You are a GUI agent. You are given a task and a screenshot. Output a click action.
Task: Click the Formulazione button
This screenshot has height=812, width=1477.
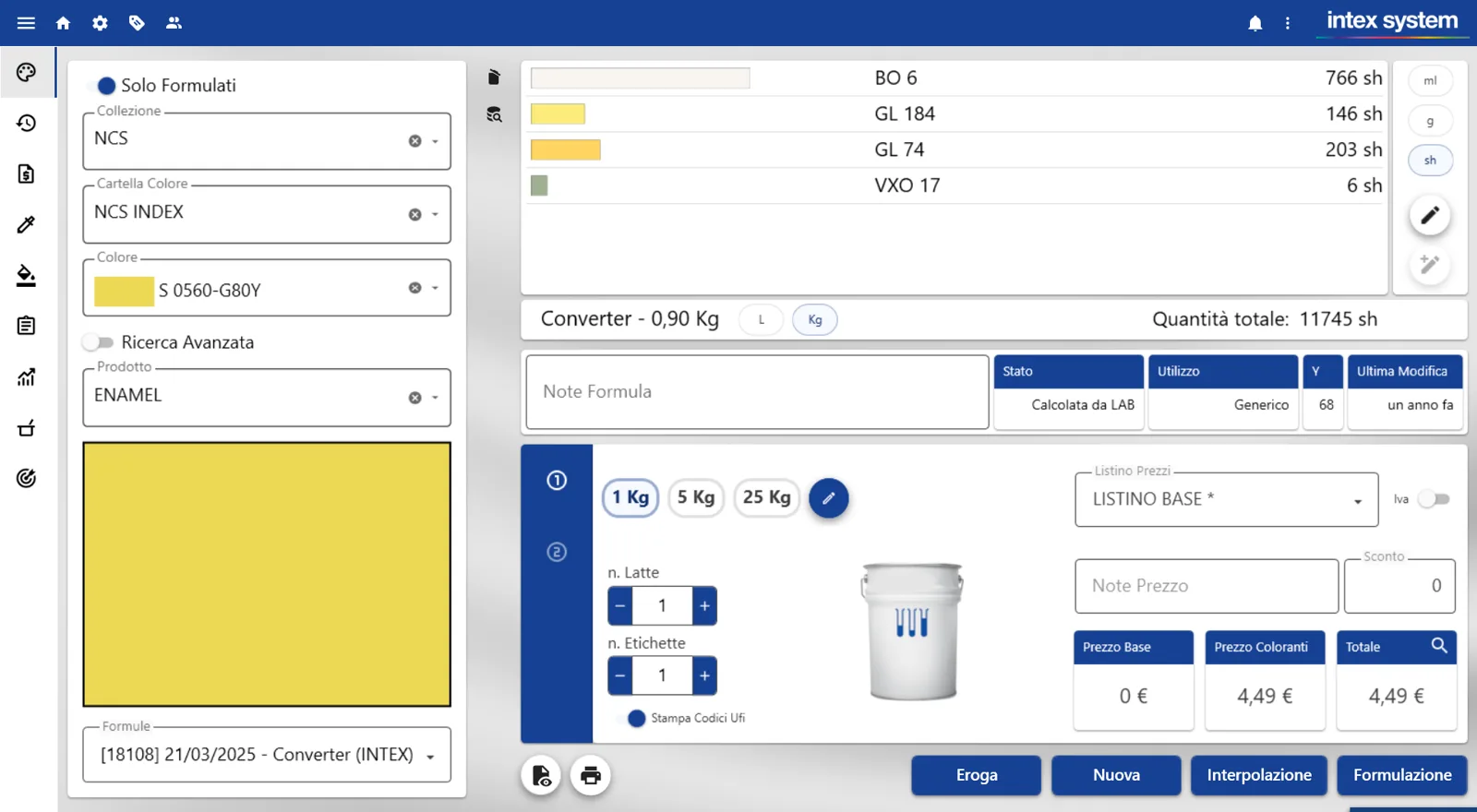click(1402, 775)
